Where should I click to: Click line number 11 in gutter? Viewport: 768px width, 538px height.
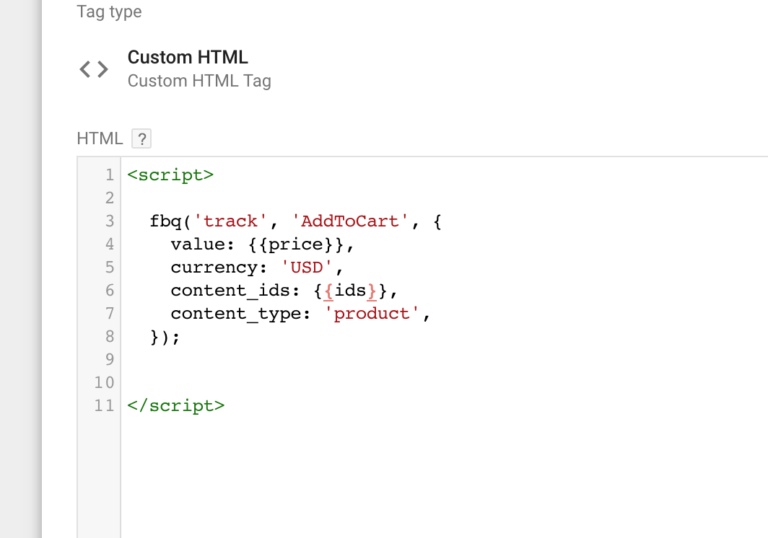pyautogui.click(x=104, y=406)
